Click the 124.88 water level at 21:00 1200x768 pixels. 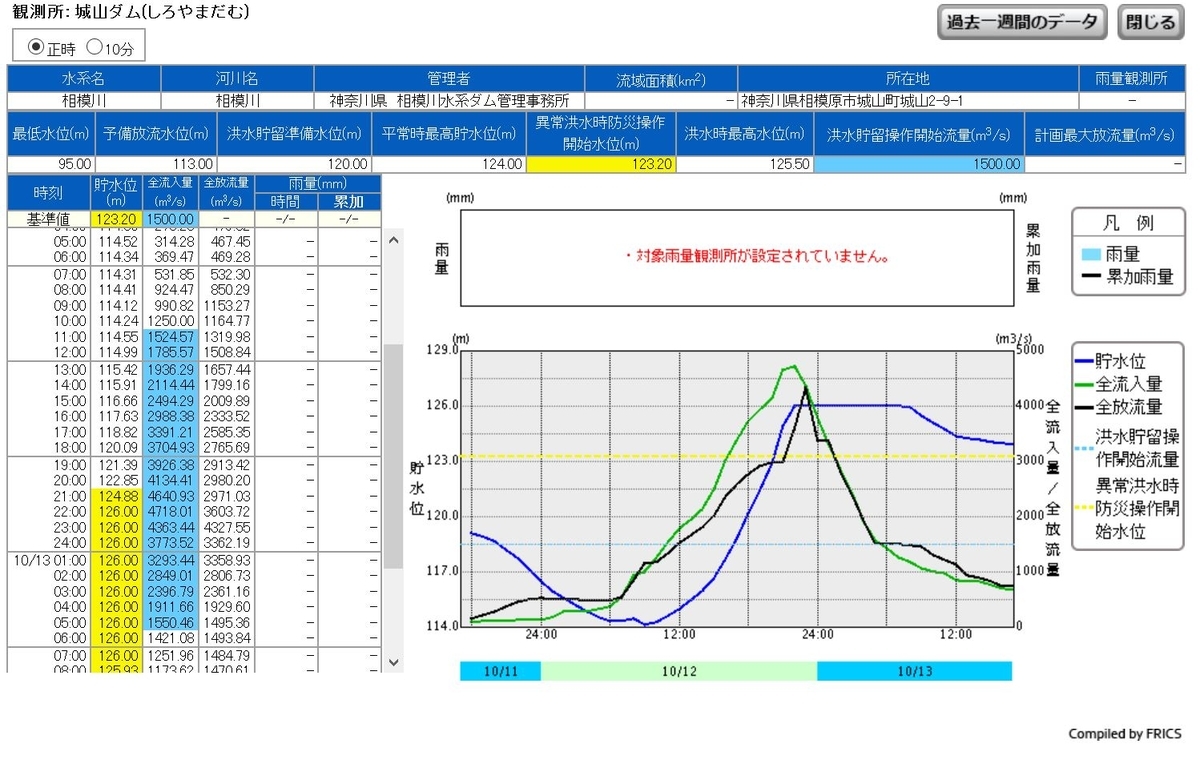pyautogui.click(x=117, y=496)
